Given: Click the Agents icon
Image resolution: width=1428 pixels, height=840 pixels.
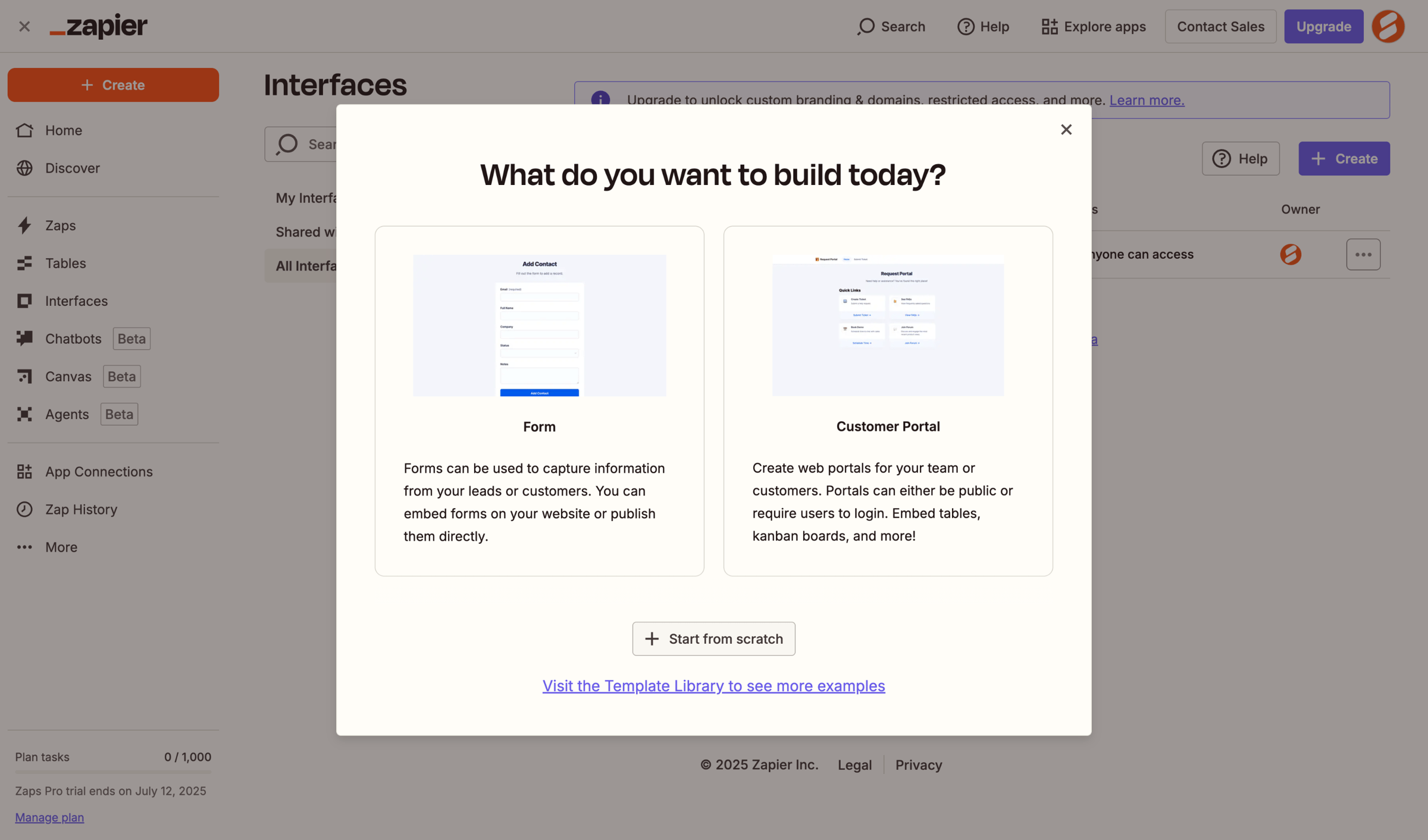Looking at the screenshot, I should pos(24,414).
